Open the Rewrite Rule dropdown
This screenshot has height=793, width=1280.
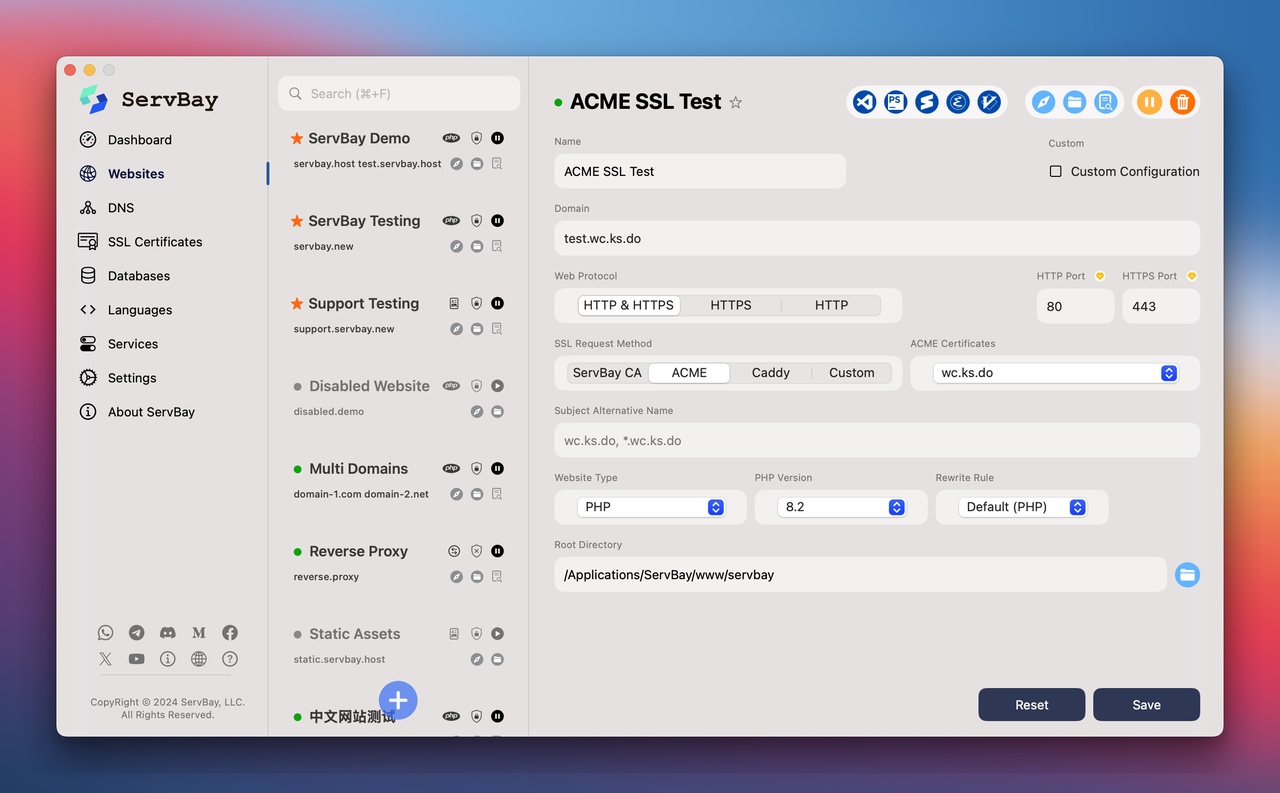(x=1022, y=507)
